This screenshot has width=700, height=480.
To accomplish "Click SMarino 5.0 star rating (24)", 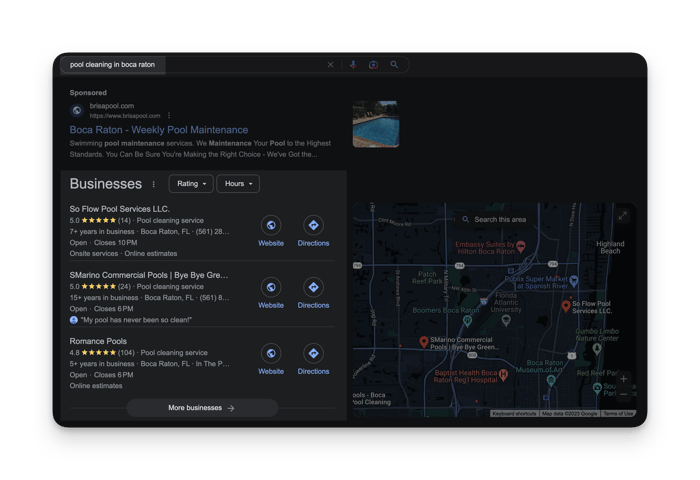I will 100,287.
